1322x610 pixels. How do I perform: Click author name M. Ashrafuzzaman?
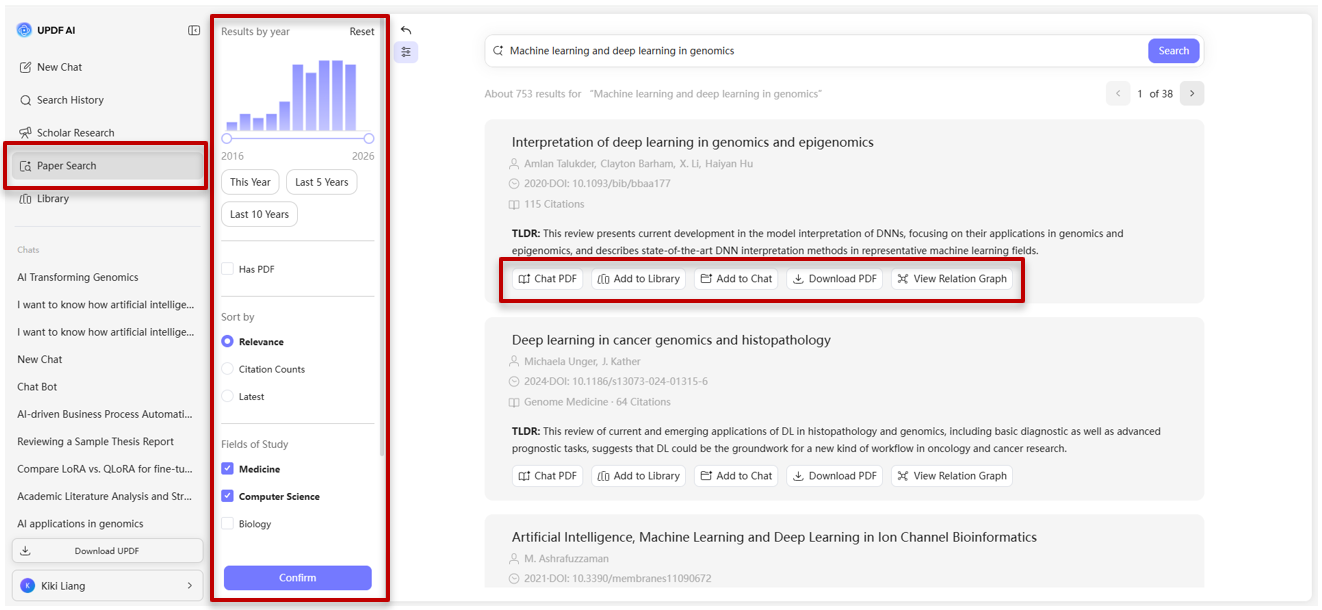tap(566, 559)
